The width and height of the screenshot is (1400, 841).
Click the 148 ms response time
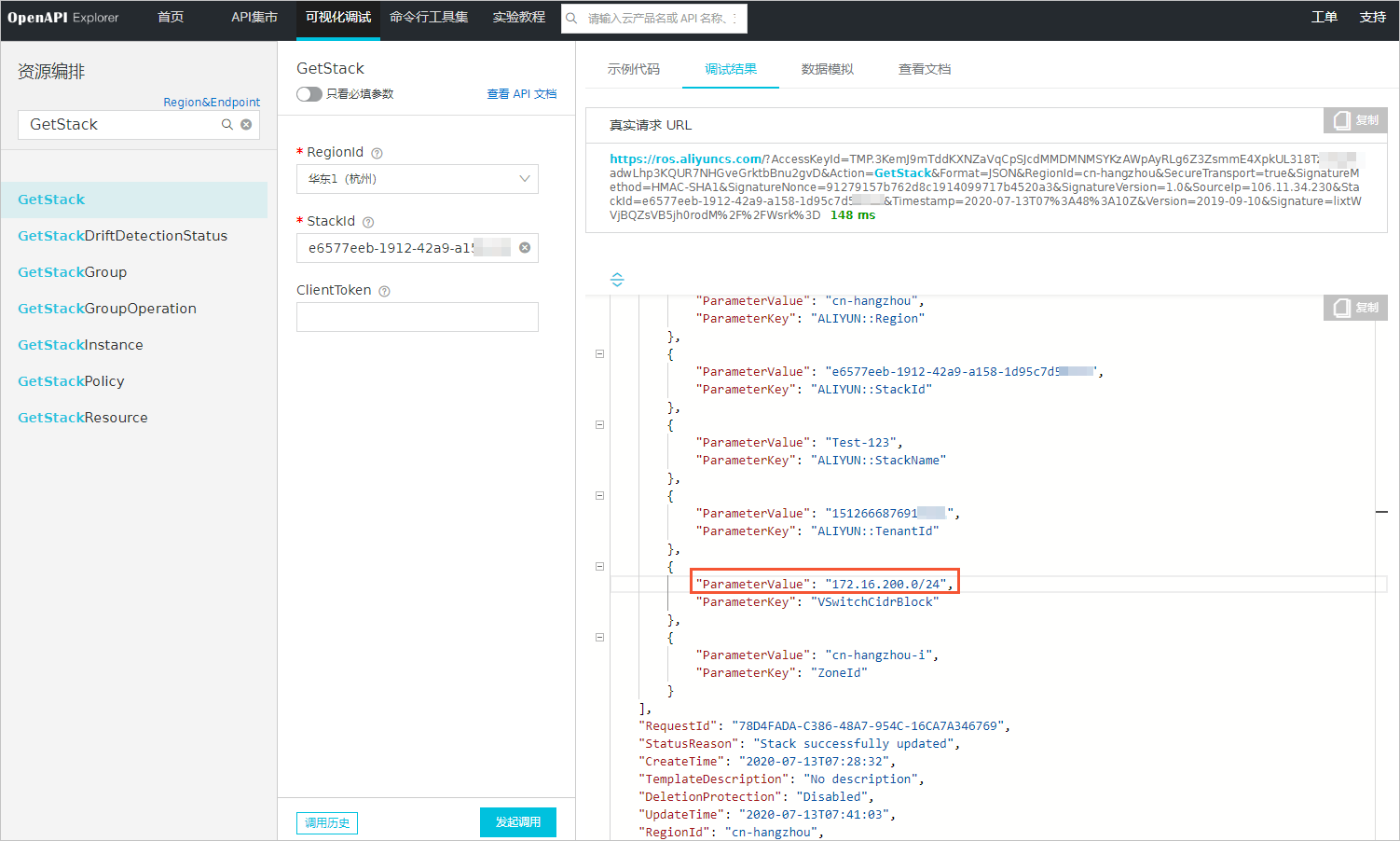tap(853, 215)
